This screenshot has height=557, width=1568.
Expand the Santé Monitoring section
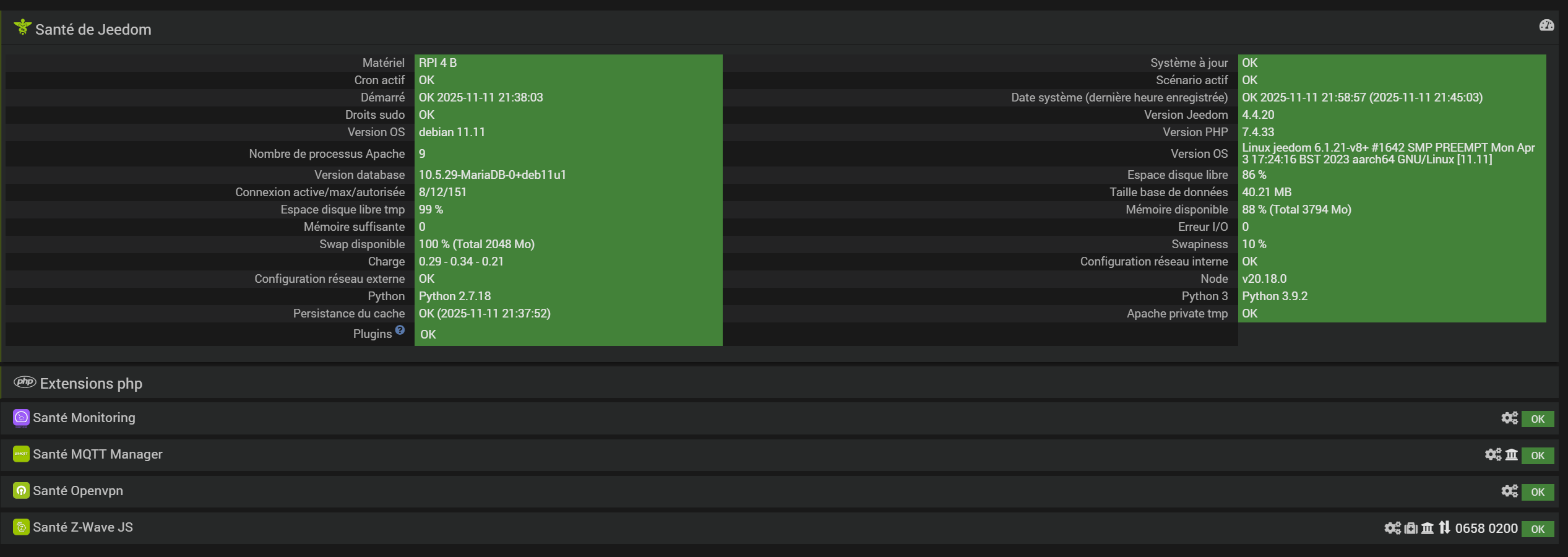tap(84, 418)
